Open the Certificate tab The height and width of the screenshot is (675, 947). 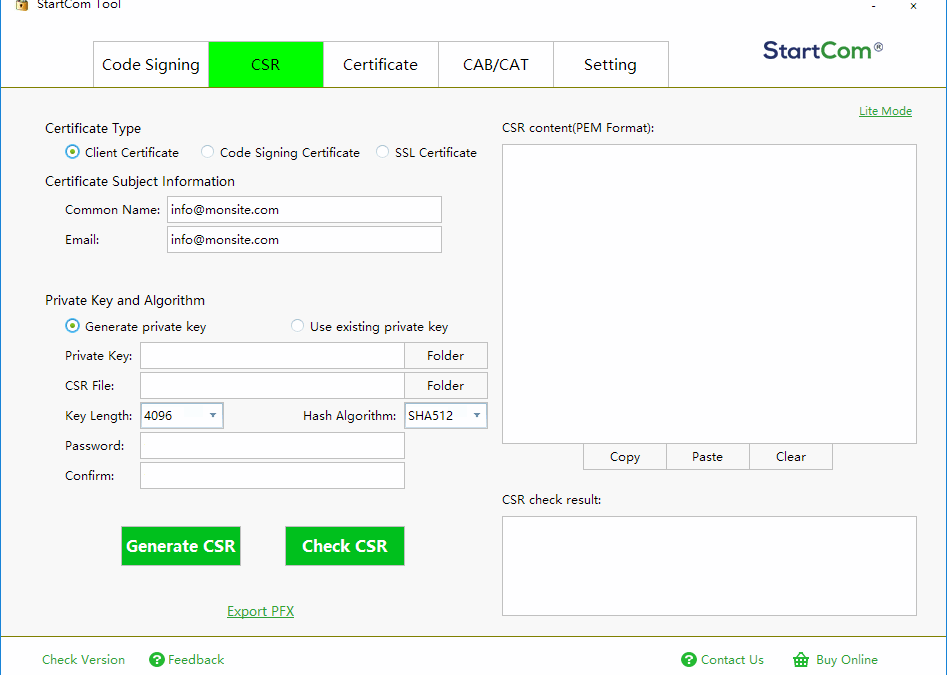(x=380, y=65)
